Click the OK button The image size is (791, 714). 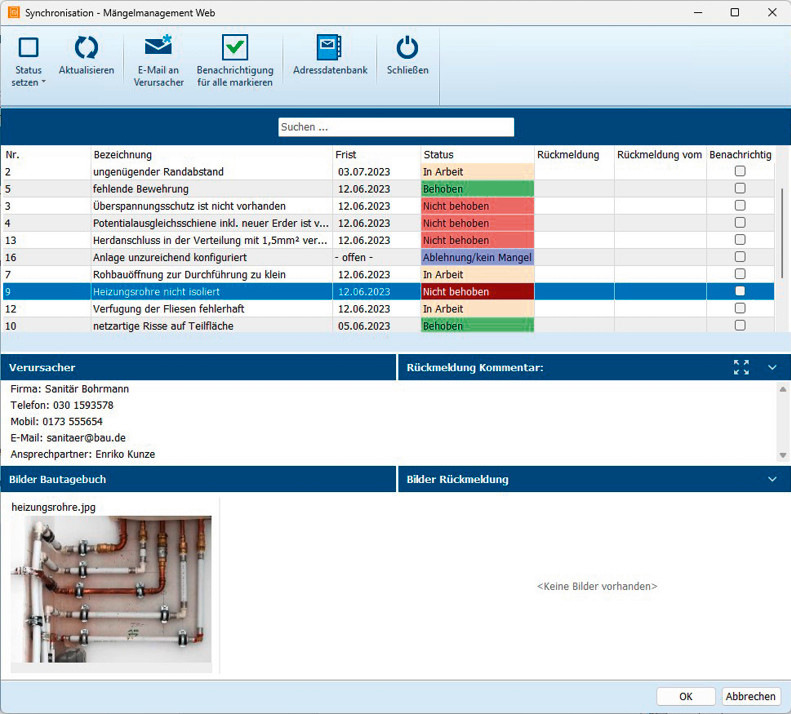[685, 696]
